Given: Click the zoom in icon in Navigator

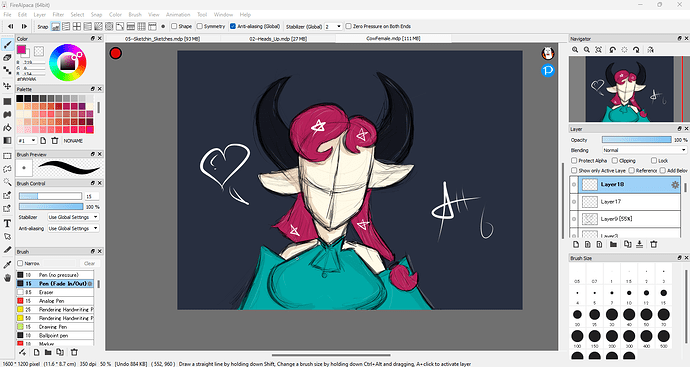Looking at the screenshot, I should (575, 50).
